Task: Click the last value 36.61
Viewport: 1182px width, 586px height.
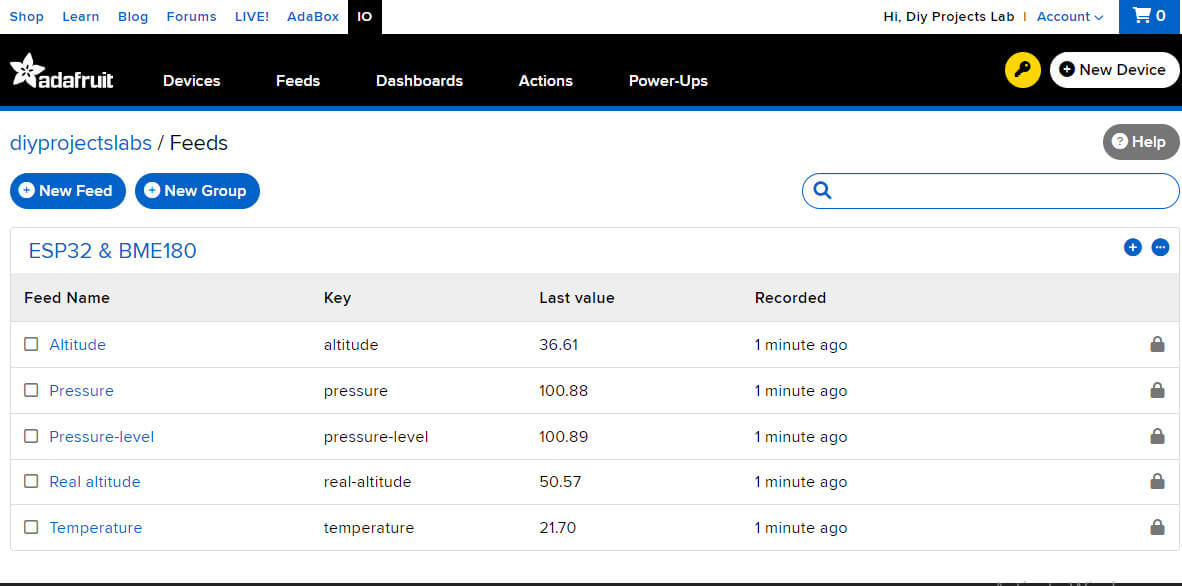Action: tap(559, 345)
